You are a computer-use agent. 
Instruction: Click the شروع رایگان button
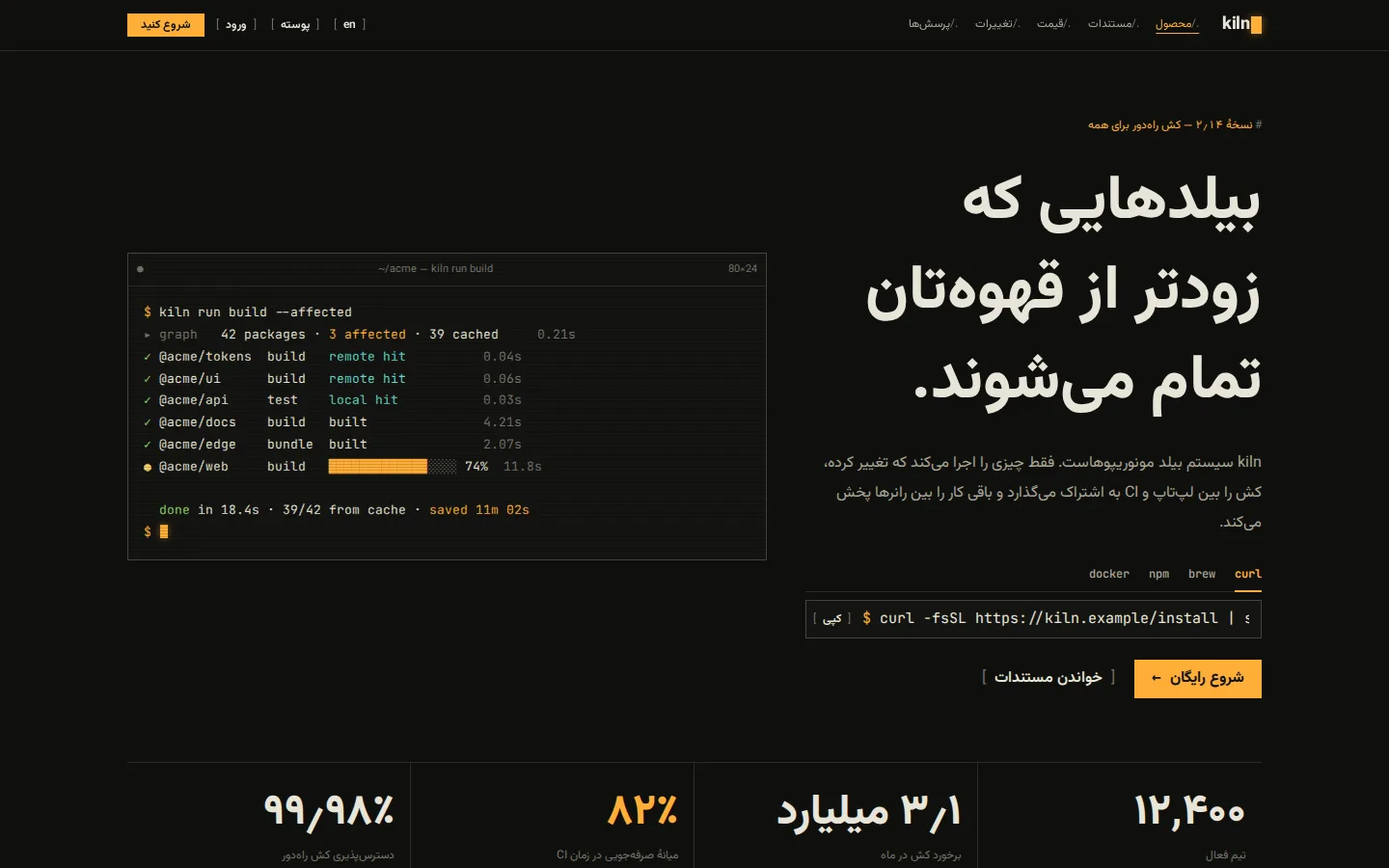1198,679
